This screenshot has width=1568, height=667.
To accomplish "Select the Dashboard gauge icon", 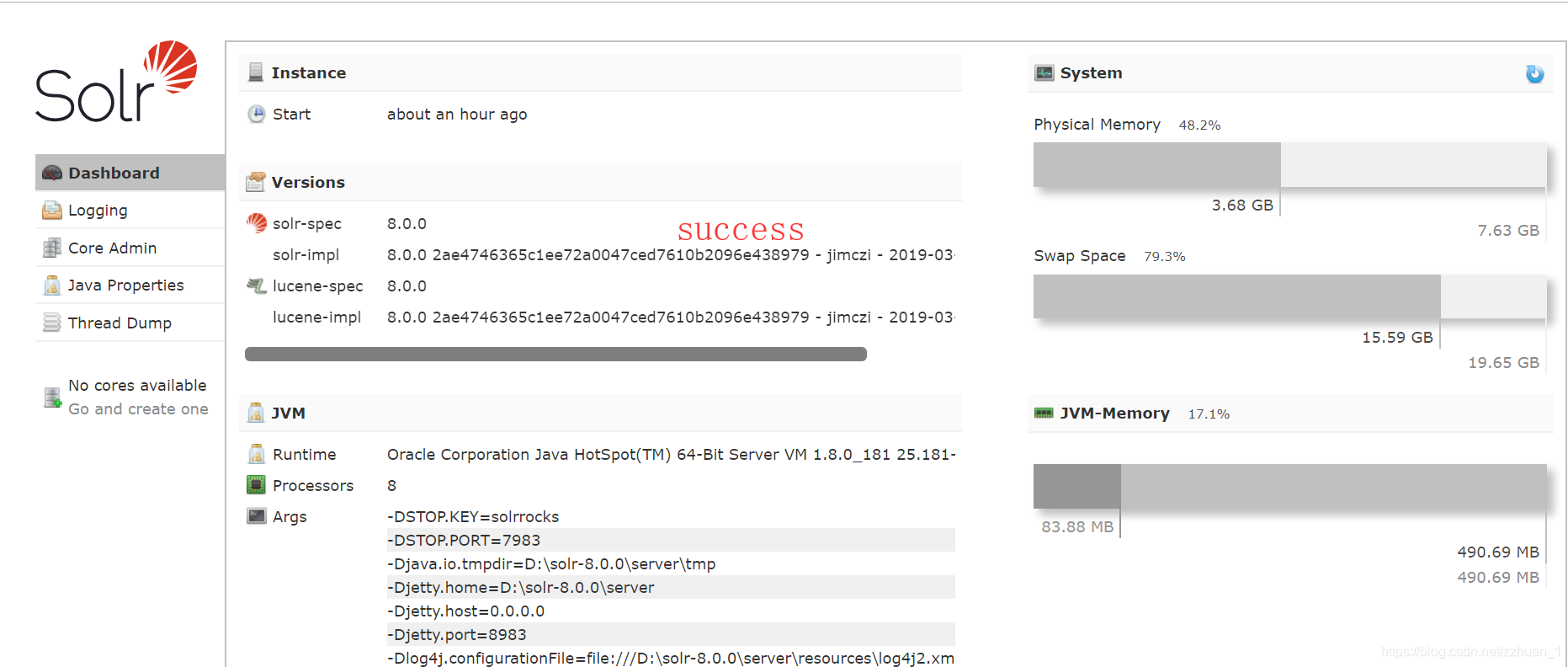I will (x=51, y=172).
